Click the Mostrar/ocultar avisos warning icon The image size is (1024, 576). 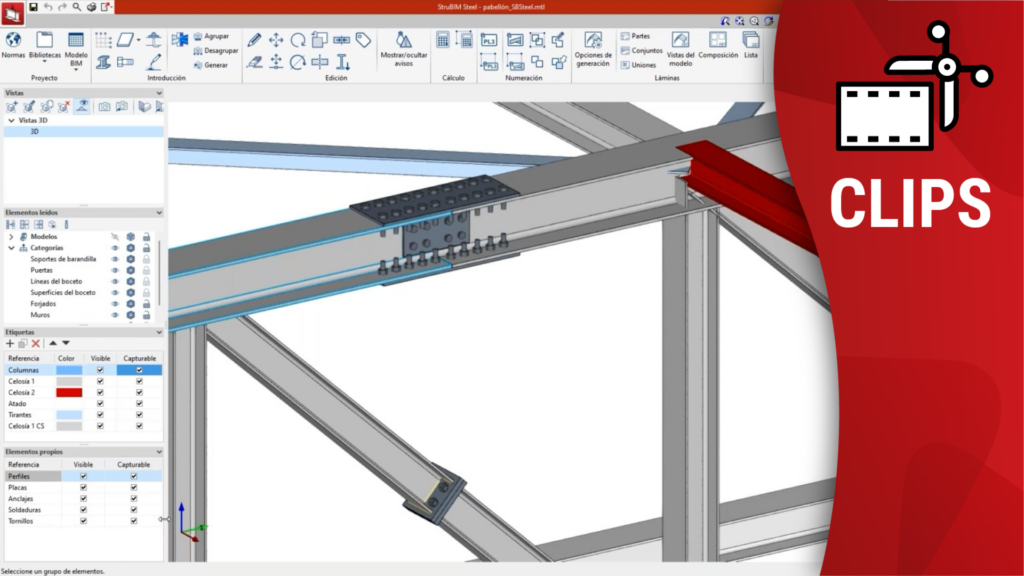pos(403,40)
